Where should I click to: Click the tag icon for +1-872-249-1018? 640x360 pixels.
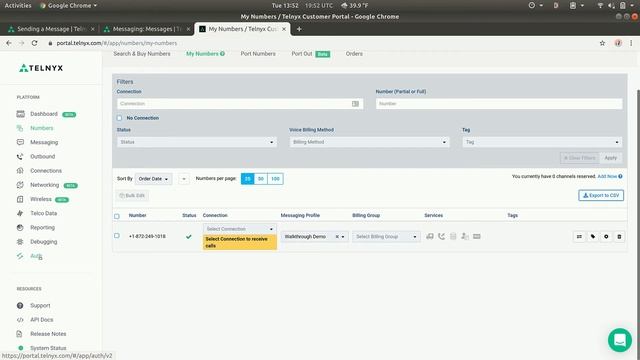pyautogui.click(x=593, y=236)
